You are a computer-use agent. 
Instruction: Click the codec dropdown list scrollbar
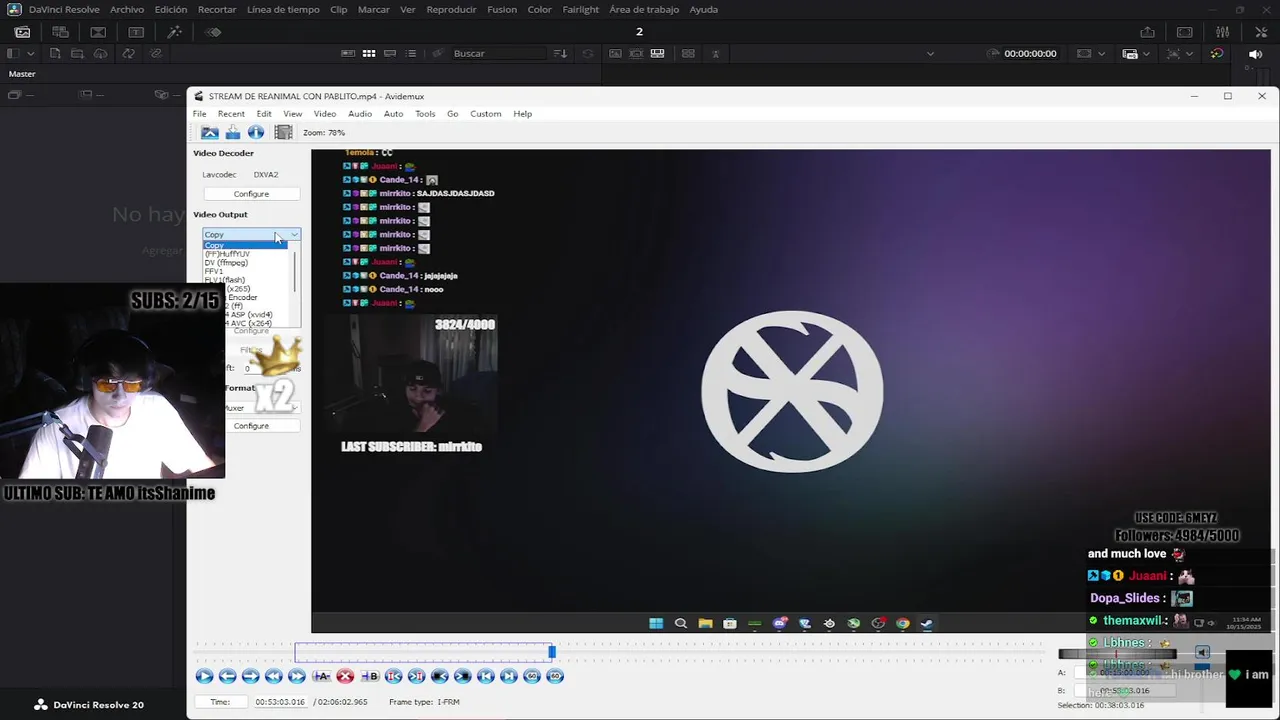click(x=295, y=270)
